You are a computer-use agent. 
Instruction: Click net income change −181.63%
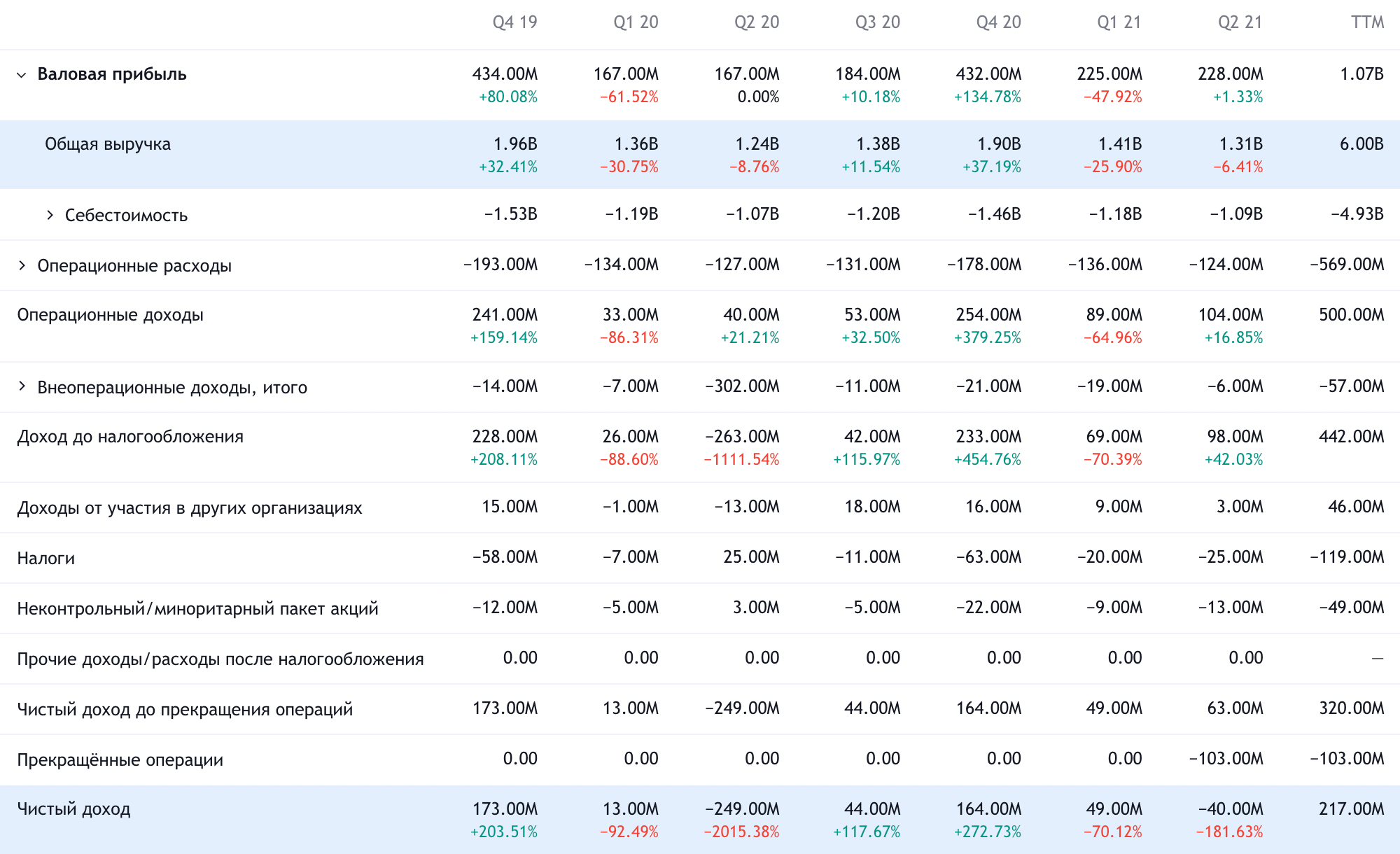pos(1229,832)
